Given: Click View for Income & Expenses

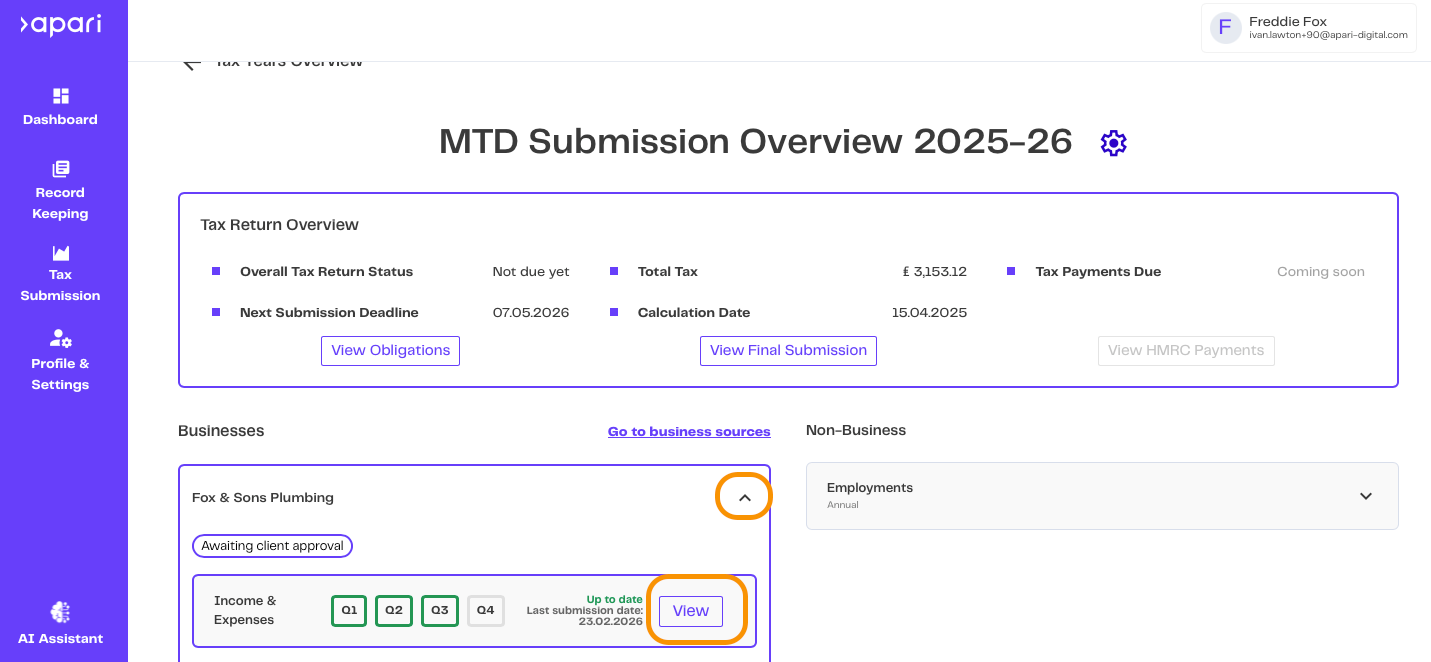Looking at the screenshot, I should [691, 611].
